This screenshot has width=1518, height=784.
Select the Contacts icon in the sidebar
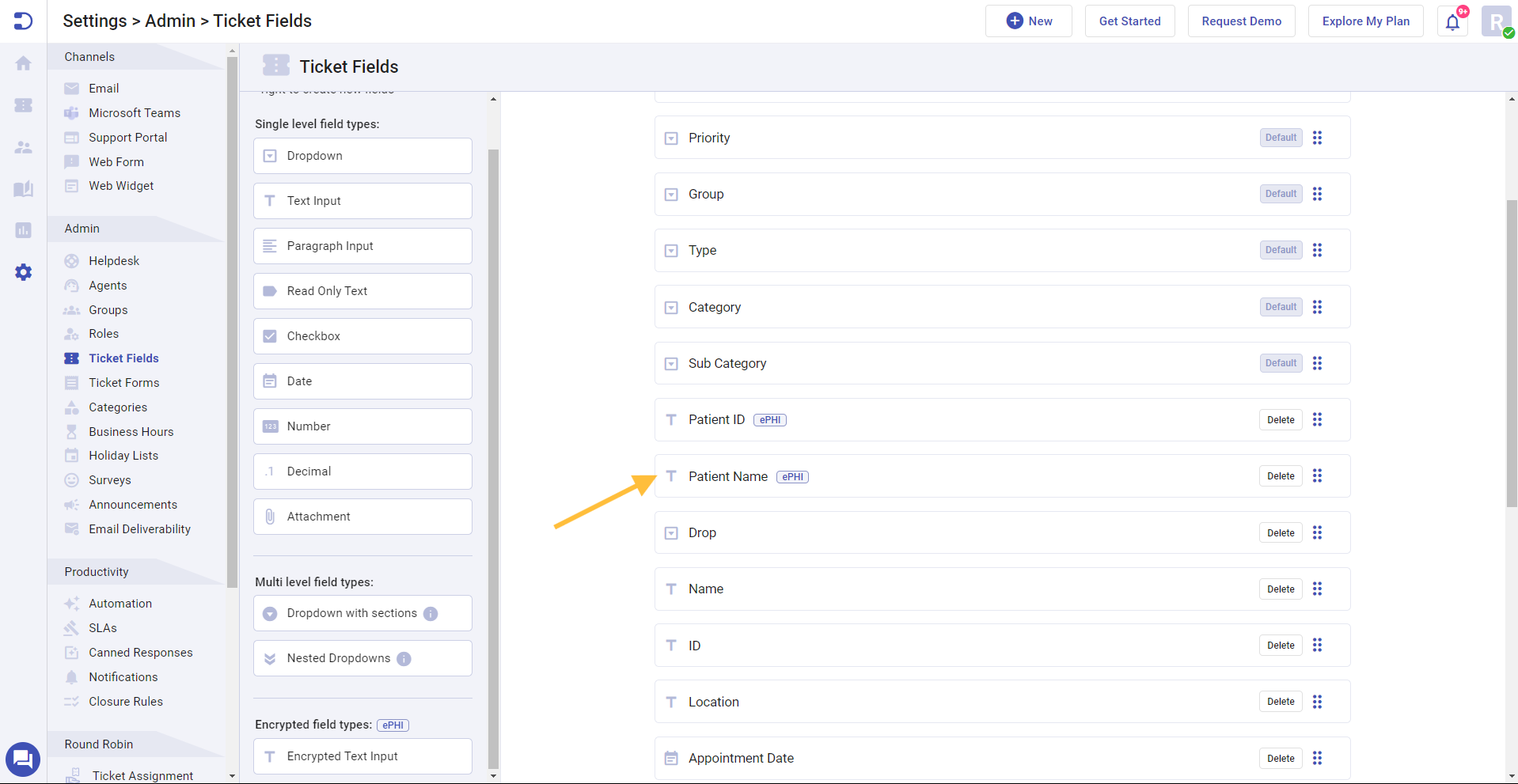[23, 147]
